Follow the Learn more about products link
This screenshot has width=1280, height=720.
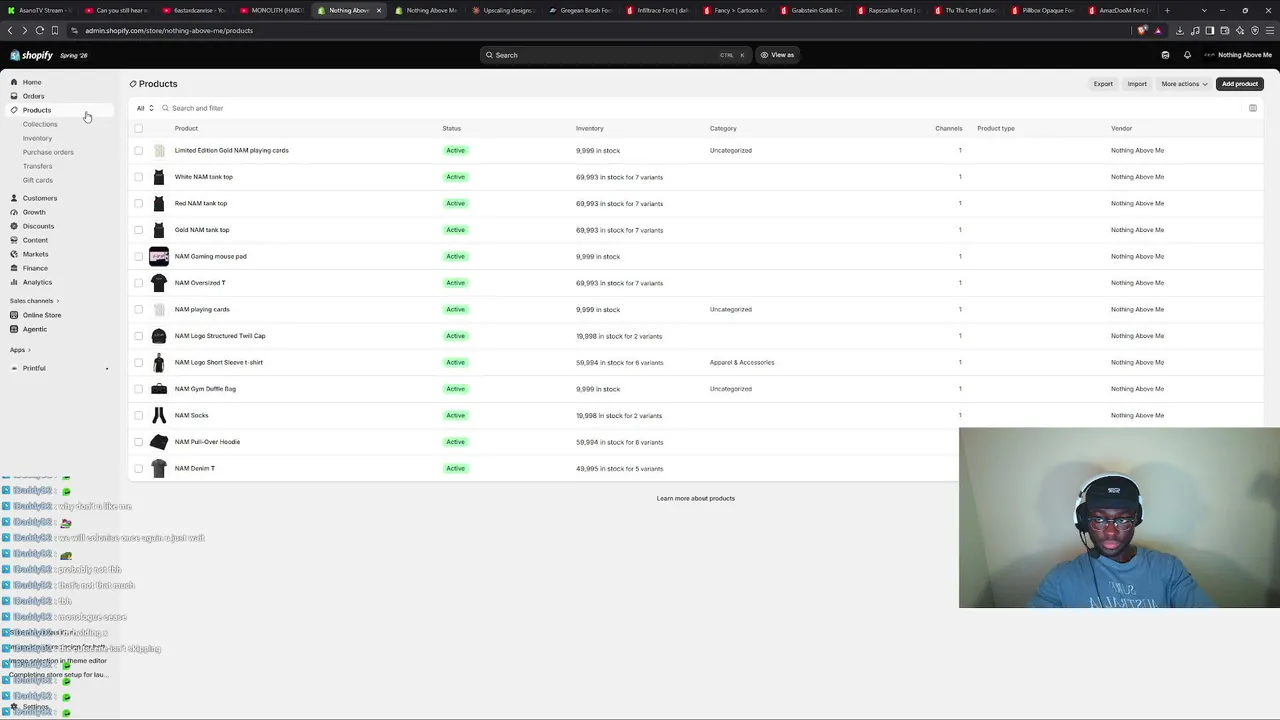696,498
